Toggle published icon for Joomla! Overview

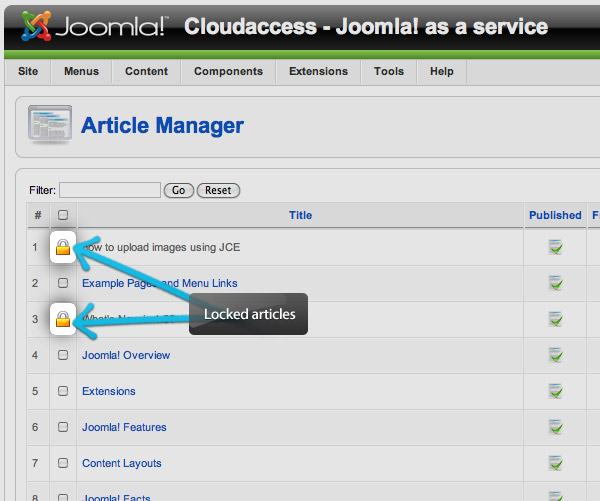(555, 355)
